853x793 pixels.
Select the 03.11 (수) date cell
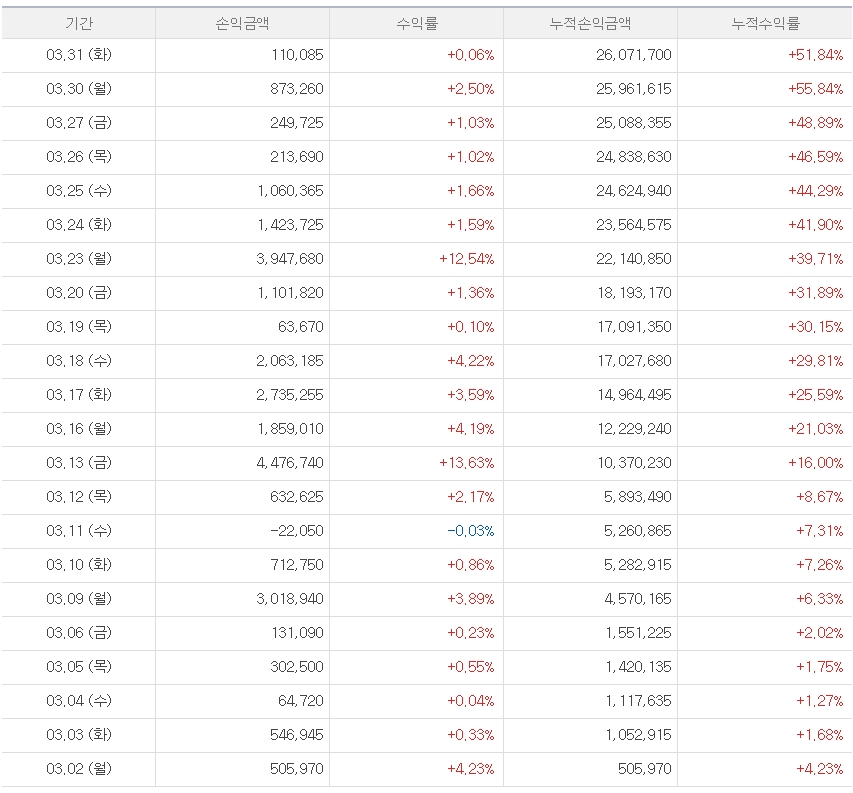(x=79, y=531)
